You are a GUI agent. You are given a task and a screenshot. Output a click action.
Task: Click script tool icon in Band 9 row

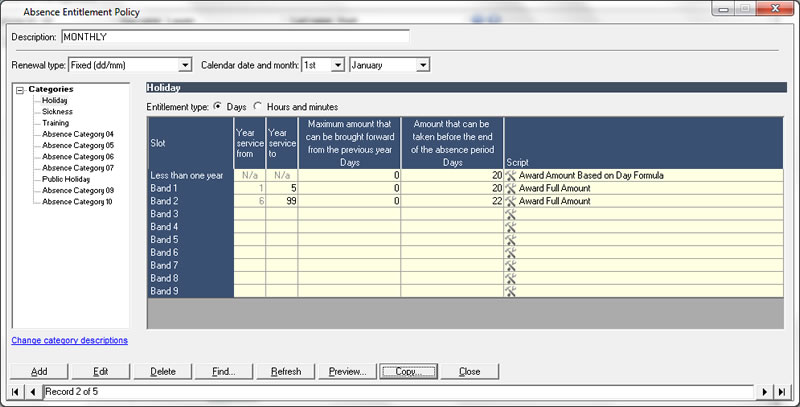(x=510, y=291)
